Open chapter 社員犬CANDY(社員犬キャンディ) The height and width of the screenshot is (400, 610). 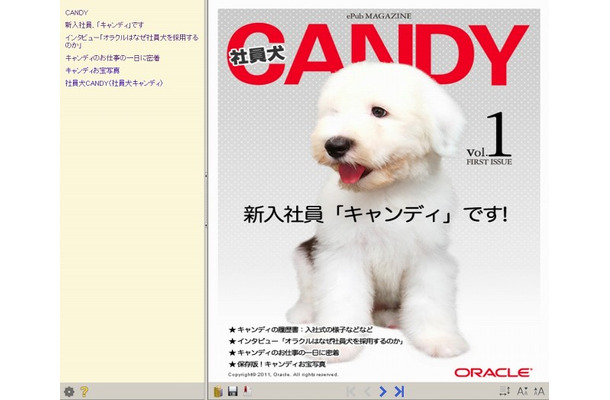point(114,83)
